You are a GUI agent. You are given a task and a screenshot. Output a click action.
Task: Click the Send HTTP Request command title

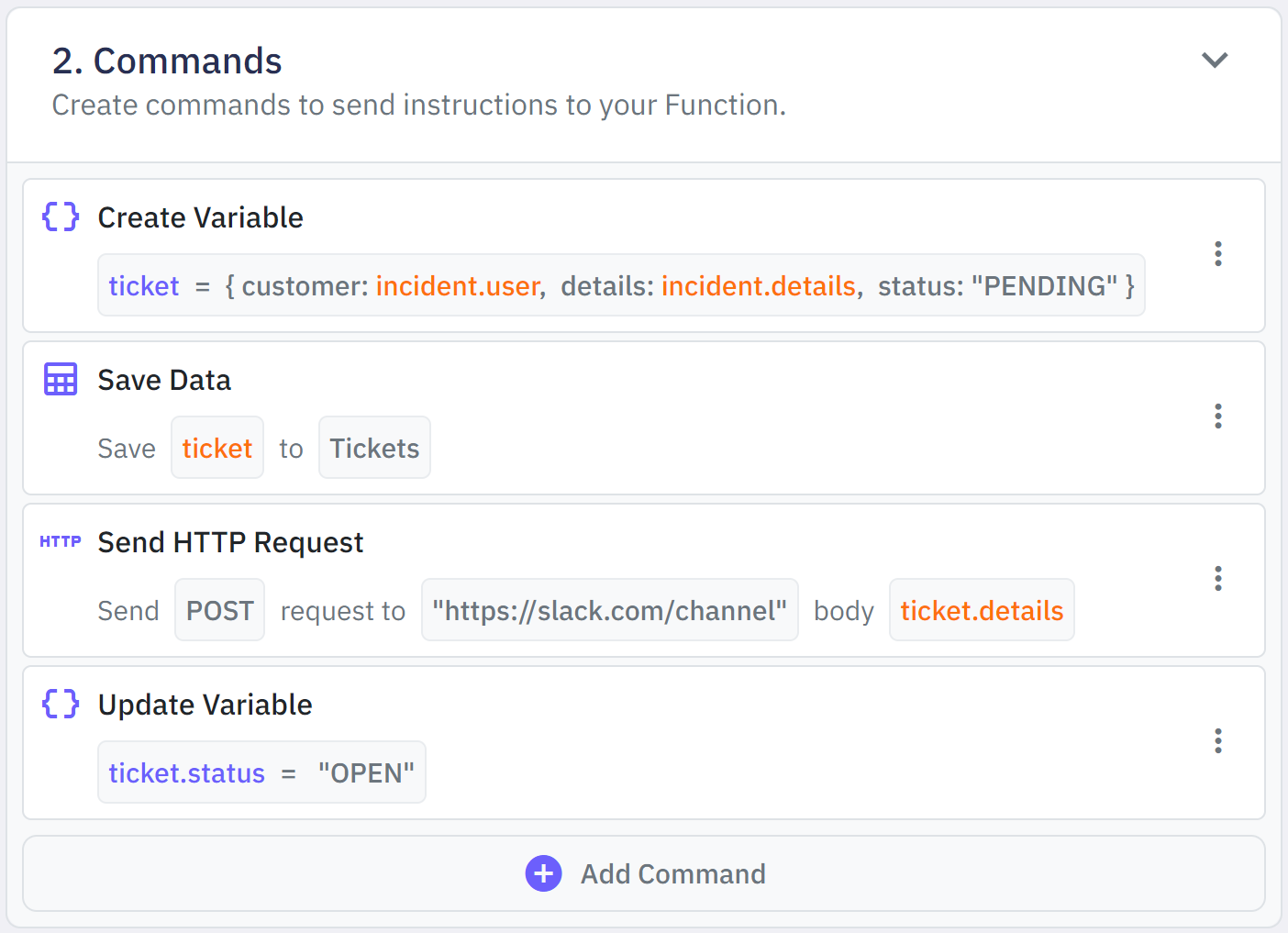point(230,542)
